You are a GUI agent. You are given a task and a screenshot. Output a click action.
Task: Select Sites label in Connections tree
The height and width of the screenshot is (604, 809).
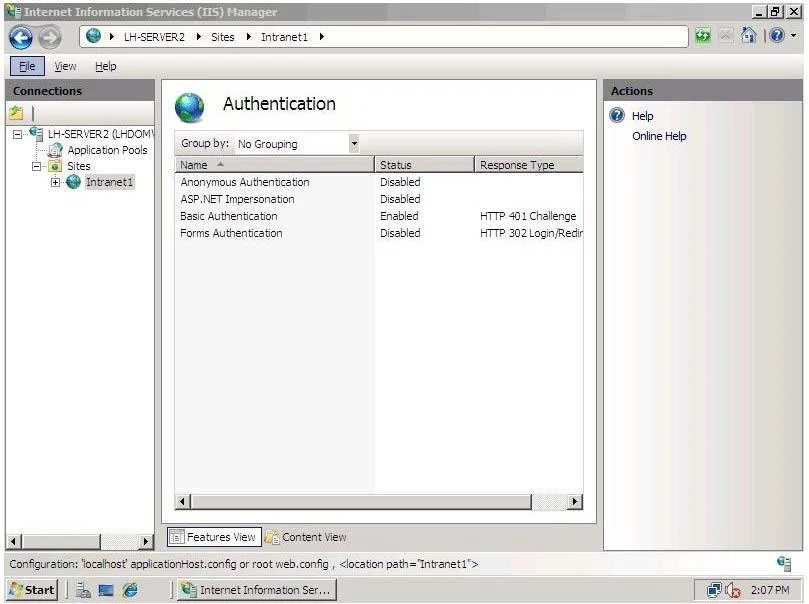pos(79,166)
